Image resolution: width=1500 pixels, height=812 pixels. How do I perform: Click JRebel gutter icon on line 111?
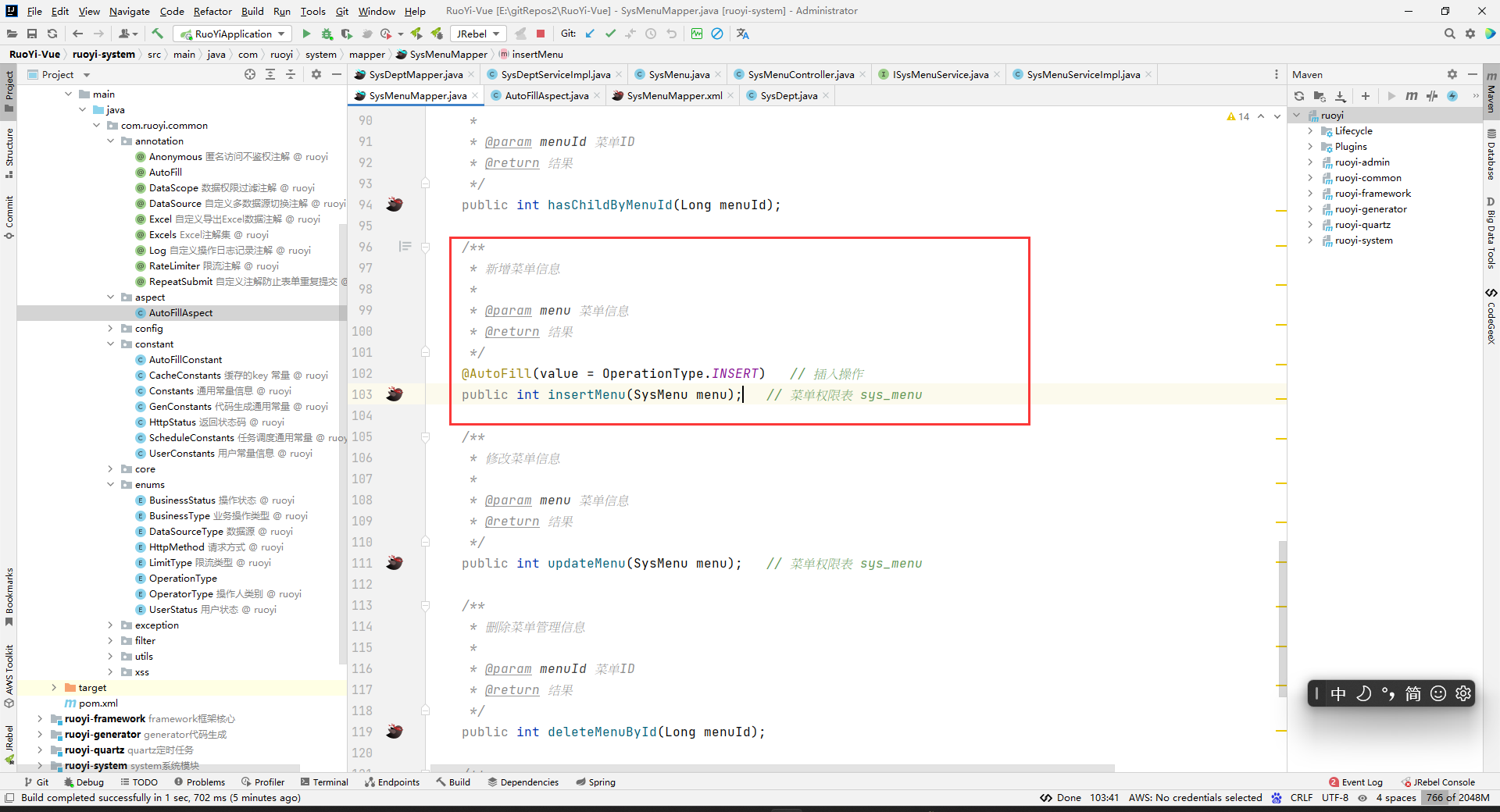pyautogui.click(x=395, y=563)
